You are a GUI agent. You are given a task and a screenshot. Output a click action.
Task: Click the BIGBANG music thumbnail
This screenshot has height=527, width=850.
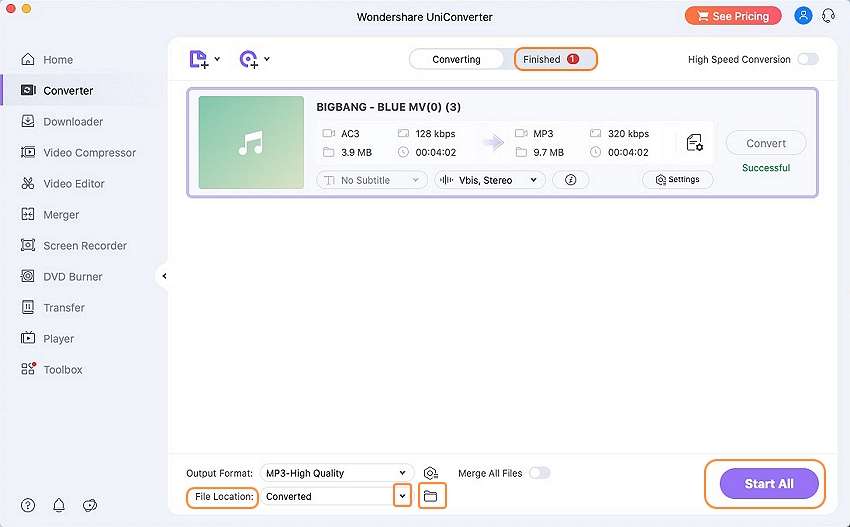251,143
